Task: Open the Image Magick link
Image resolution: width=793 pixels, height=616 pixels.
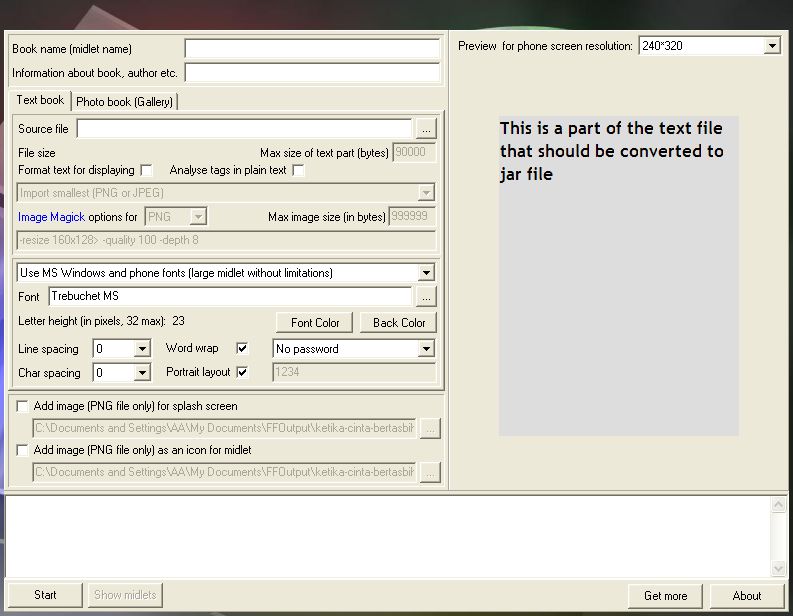Action: (51, 217)
